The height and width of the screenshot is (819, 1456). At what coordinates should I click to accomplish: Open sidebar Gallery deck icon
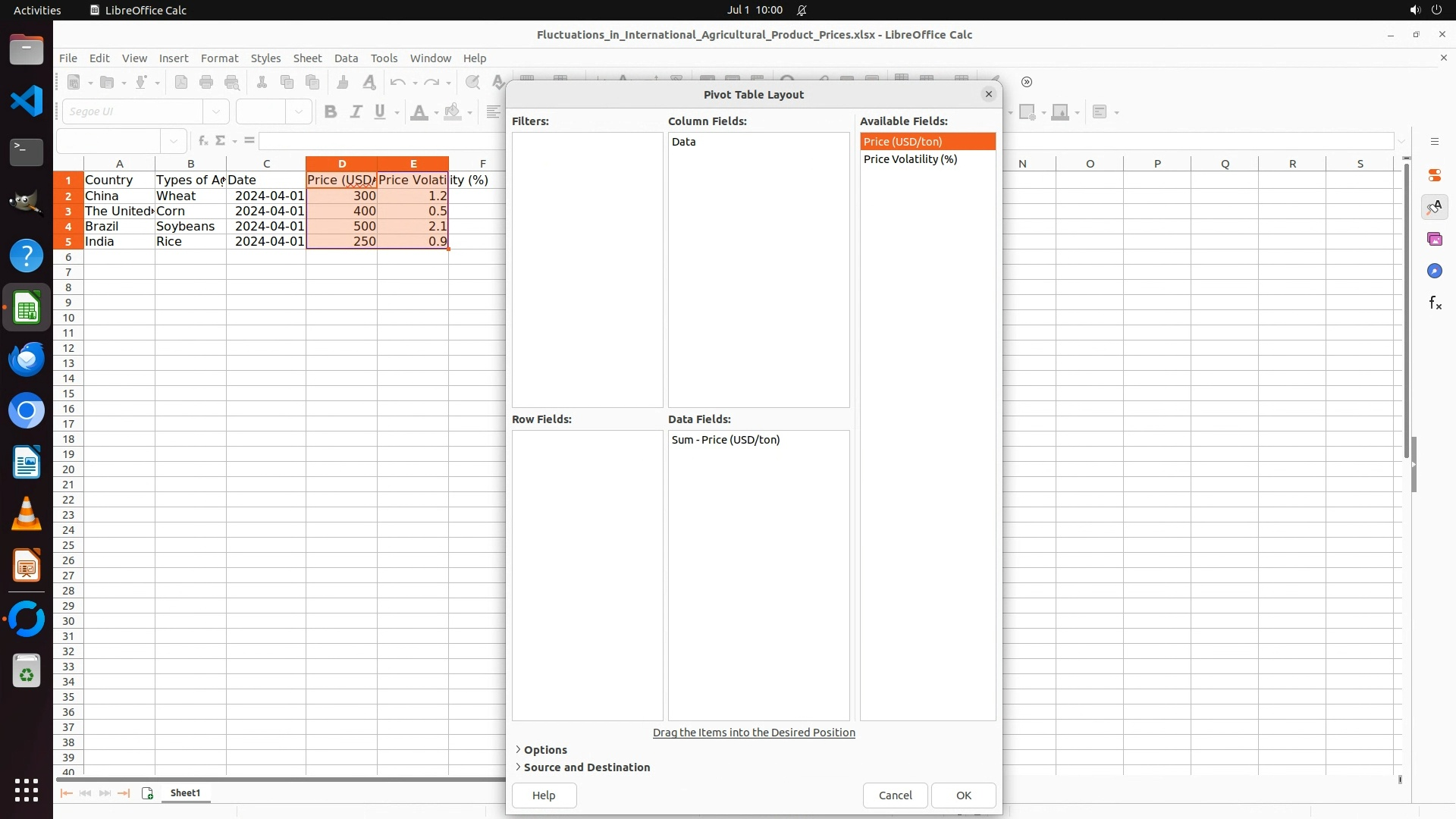coord(1434,240)
